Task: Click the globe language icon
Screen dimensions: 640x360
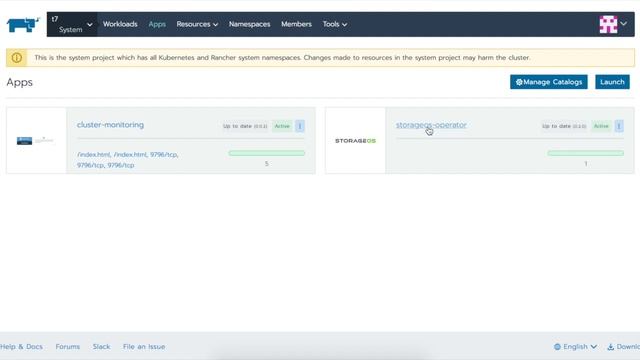Action: pos(557,347)
